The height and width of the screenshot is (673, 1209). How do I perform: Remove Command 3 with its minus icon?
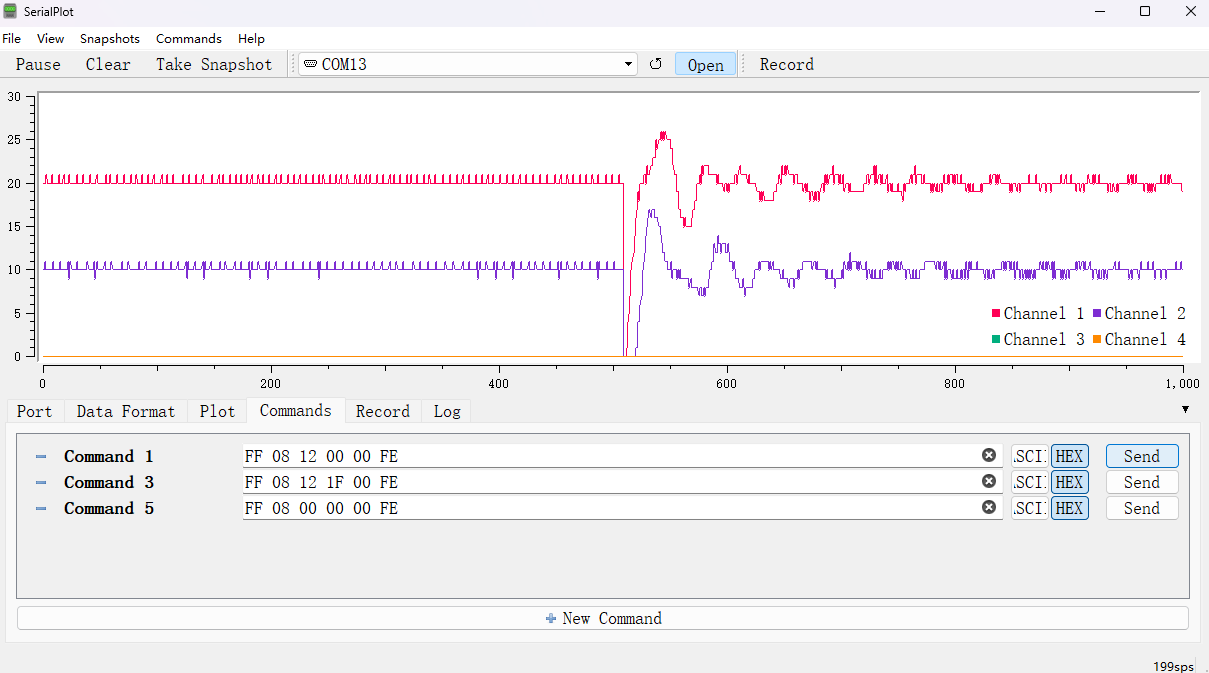pos(41,483)
